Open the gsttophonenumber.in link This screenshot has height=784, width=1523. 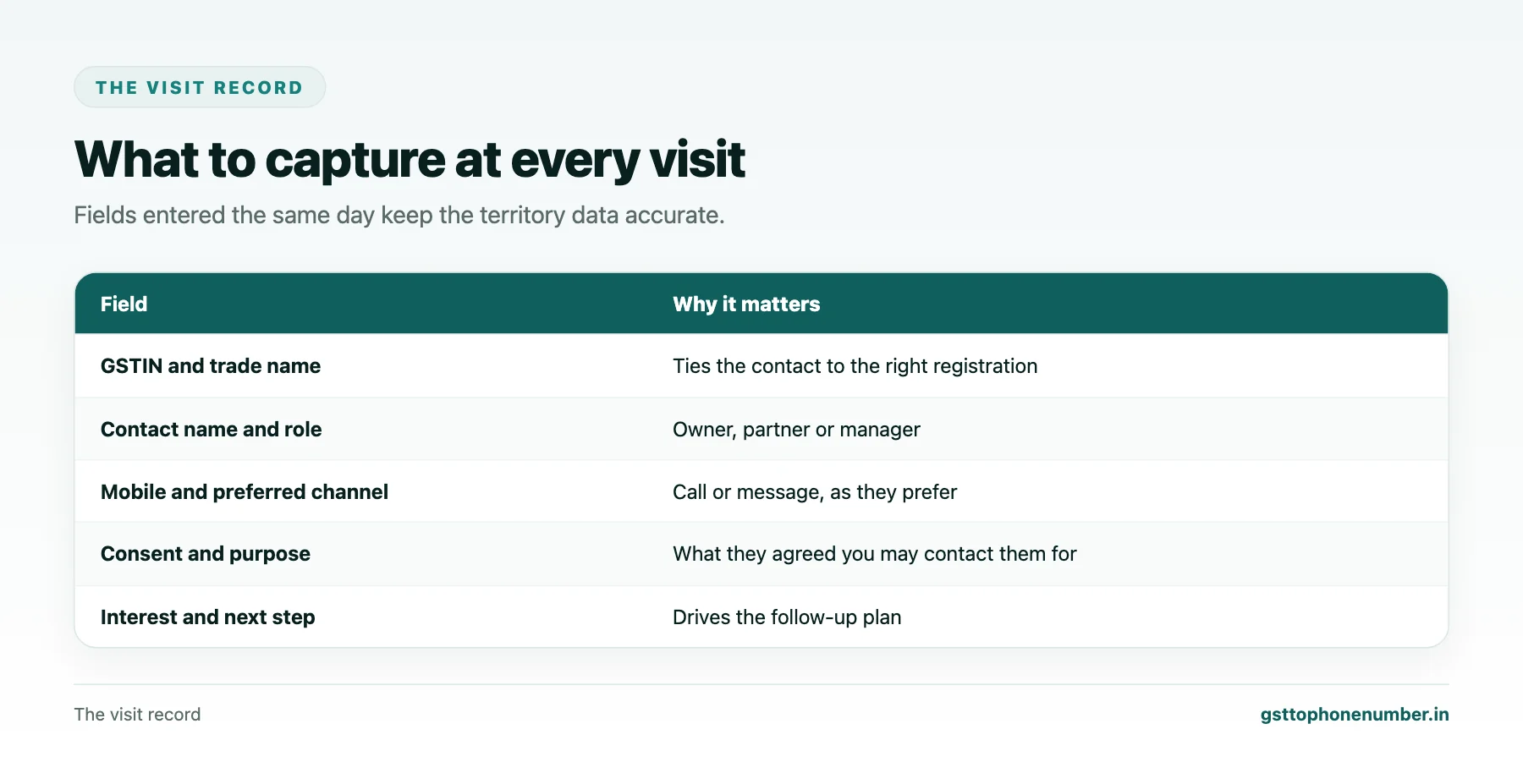coord(1354,714)
